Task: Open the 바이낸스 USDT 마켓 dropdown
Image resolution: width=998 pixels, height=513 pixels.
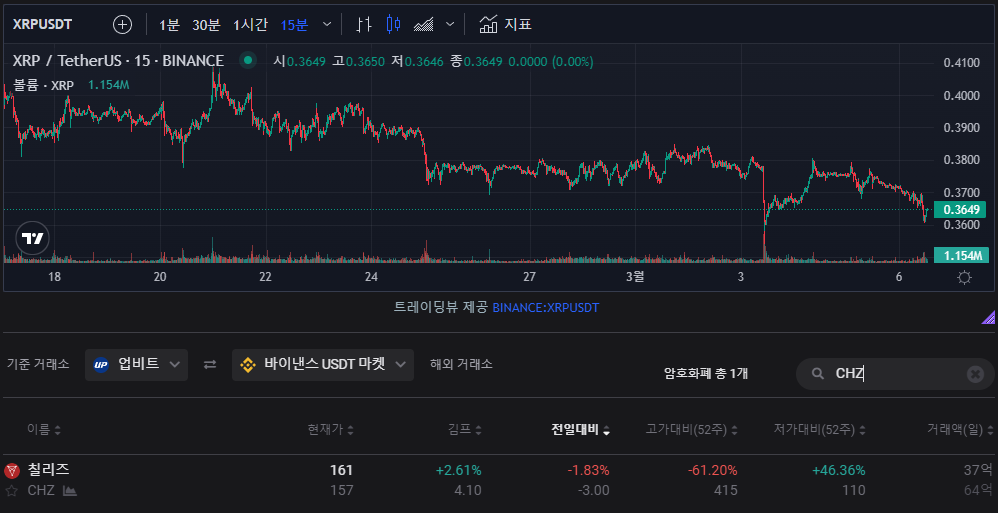Action: click(x=323, y=365)
